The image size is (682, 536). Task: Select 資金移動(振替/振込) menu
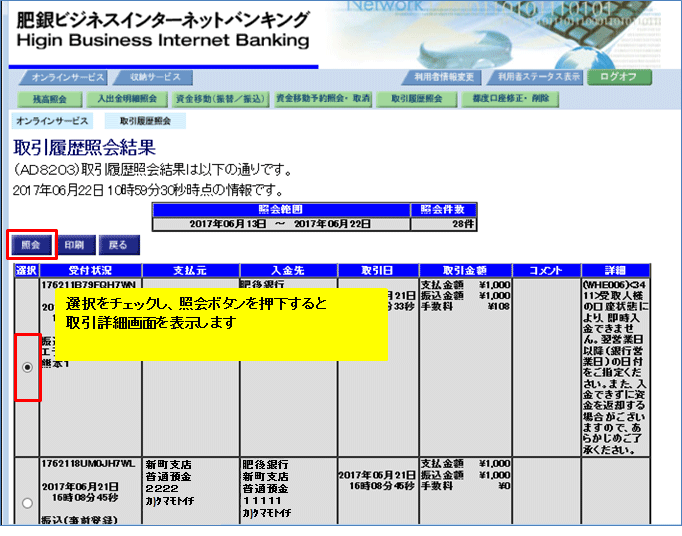tap(219, 99)
